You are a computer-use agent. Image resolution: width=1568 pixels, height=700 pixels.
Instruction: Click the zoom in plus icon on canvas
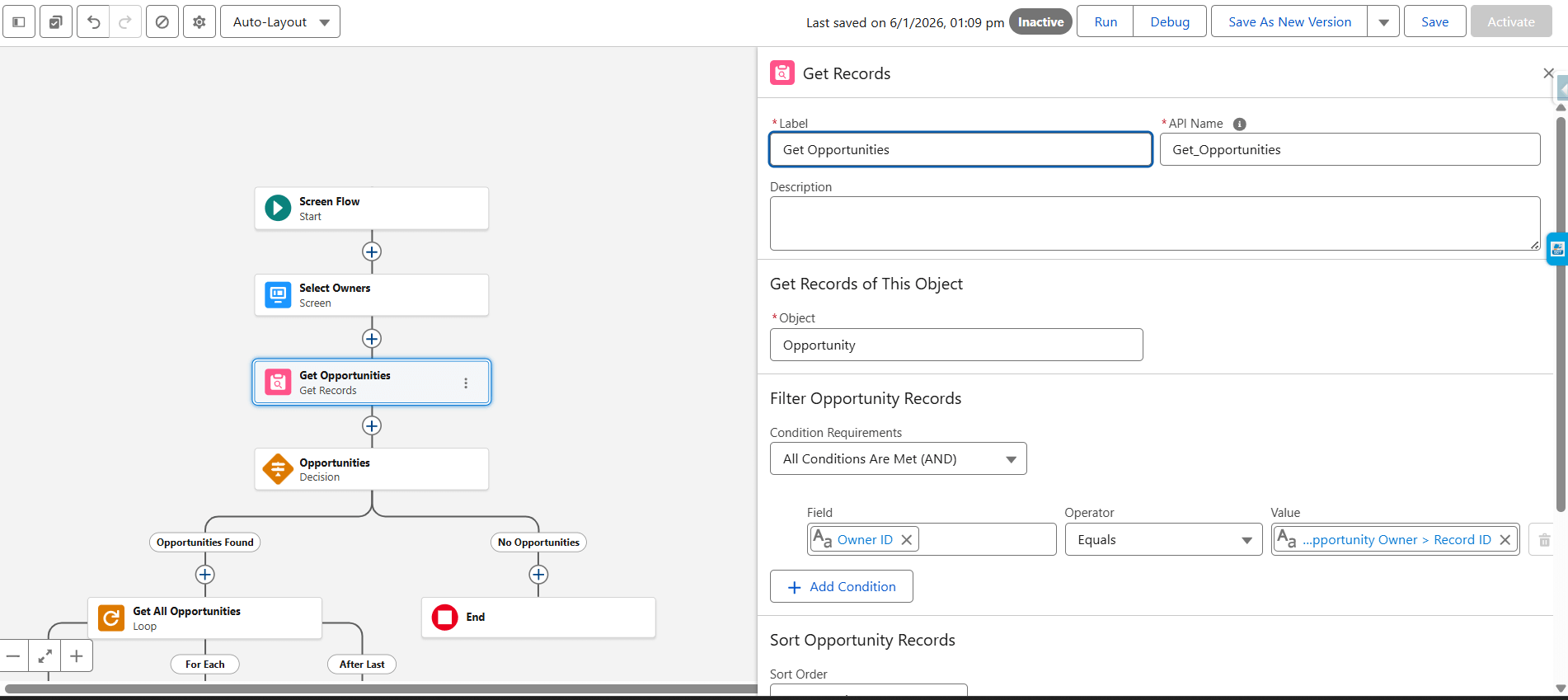coord(77,656)
